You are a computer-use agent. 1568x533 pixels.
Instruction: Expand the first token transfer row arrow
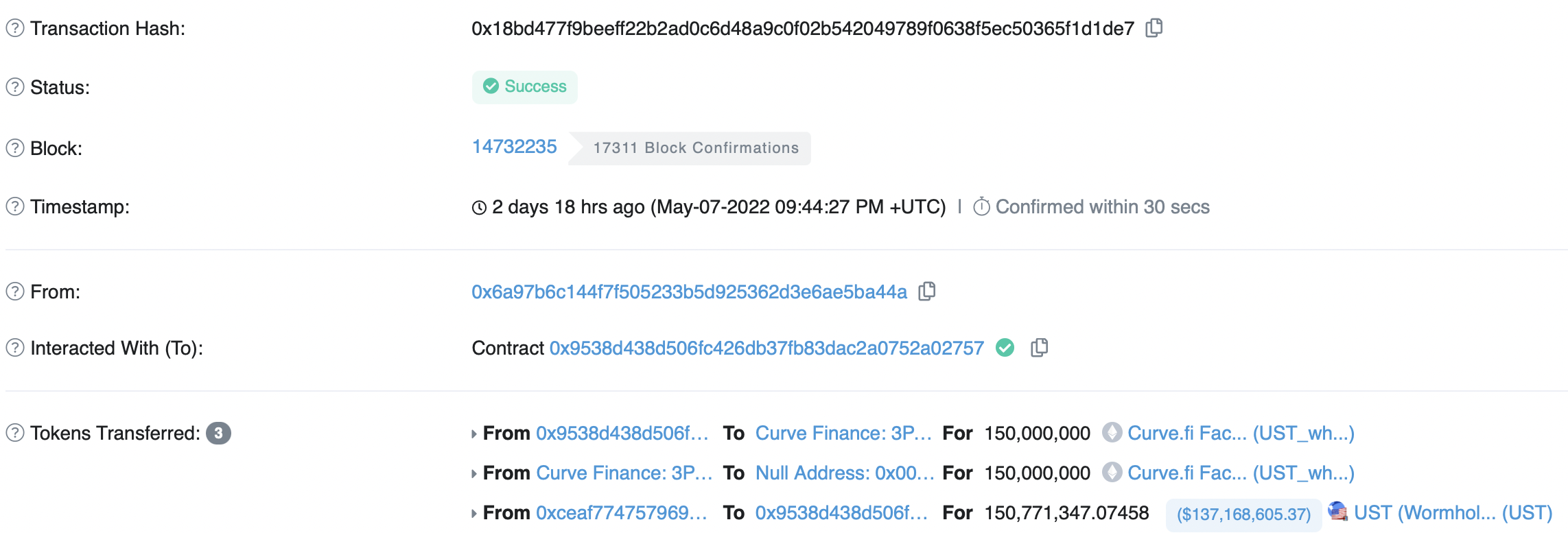[x=474, y=434]
